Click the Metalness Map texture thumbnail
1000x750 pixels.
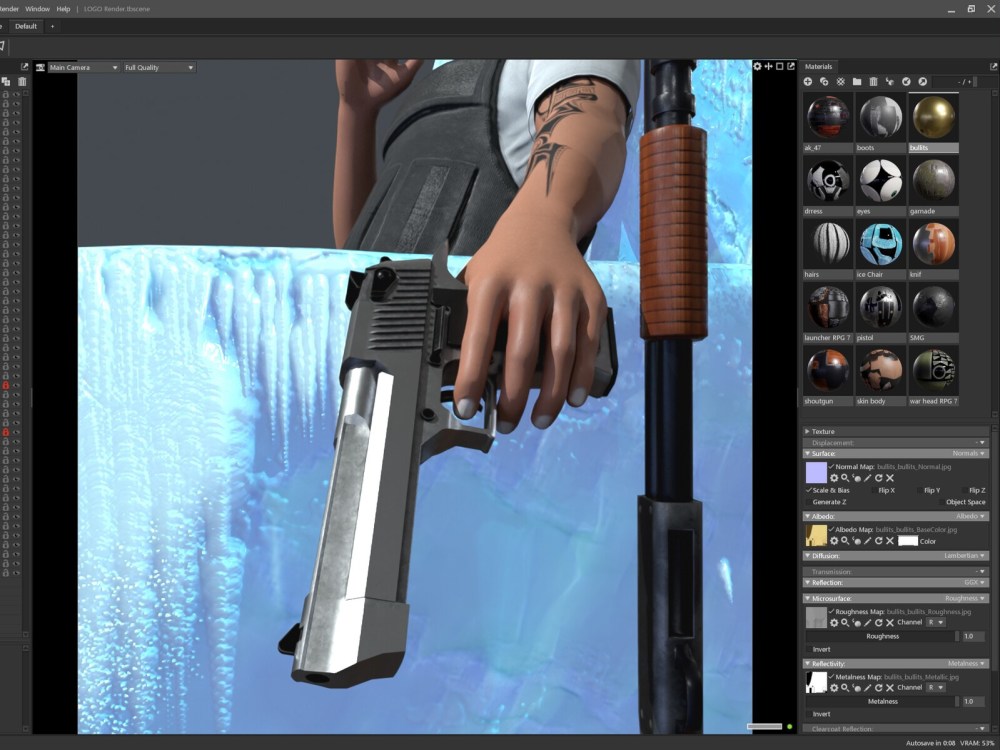tap(816, 682)
